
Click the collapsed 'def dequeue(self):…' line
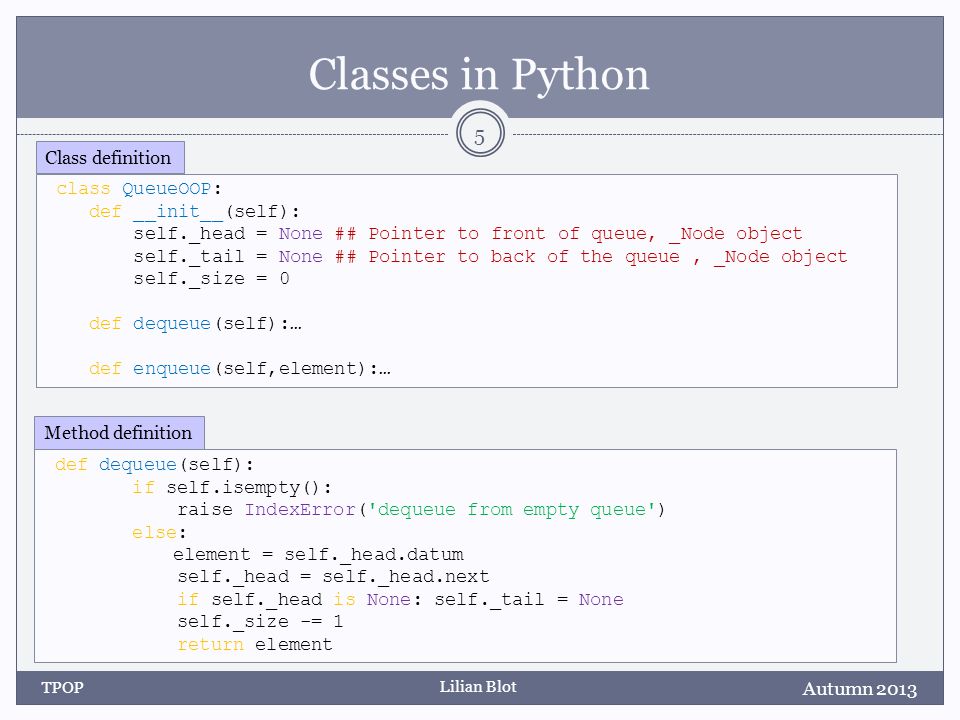tap(195, 323)
